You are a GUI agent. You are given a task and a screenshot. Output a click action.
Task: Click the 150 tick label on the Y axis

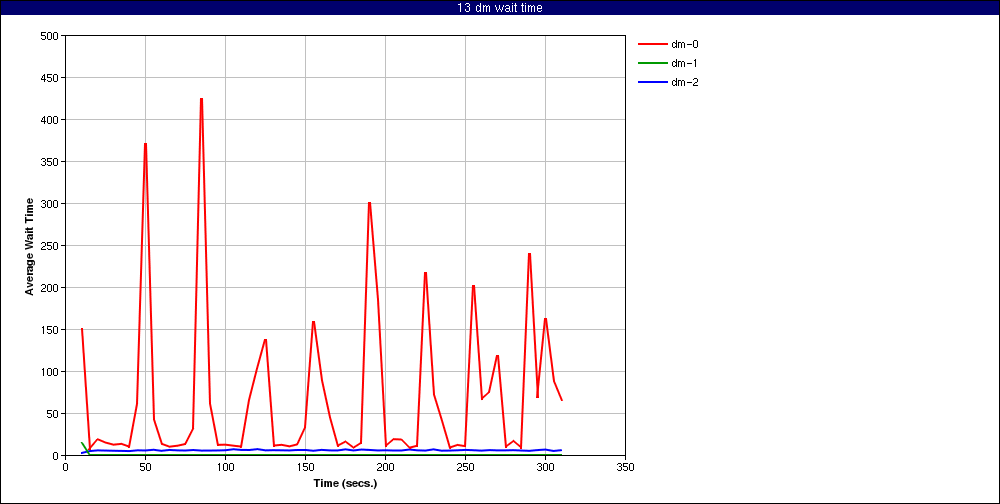point(50,330)
